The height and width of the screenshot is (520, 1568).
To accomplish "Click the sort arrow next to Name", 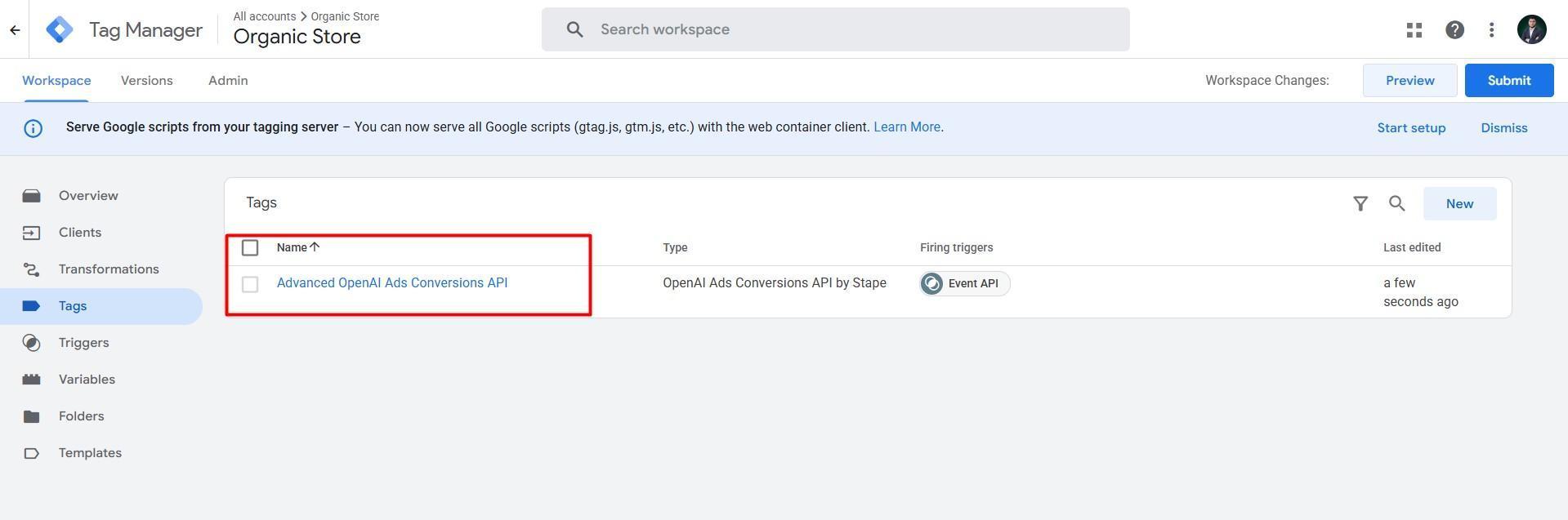I will click(315, 247).
